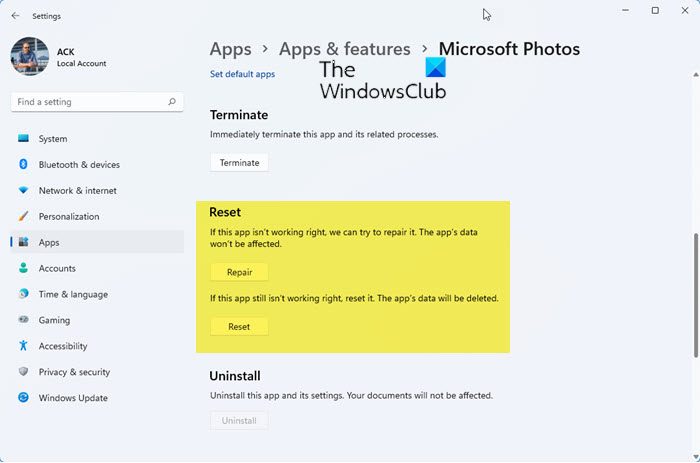Click the Personalization paintbrush icon
700x463 pixels.
pyautogui.click(x=23, y=216)
